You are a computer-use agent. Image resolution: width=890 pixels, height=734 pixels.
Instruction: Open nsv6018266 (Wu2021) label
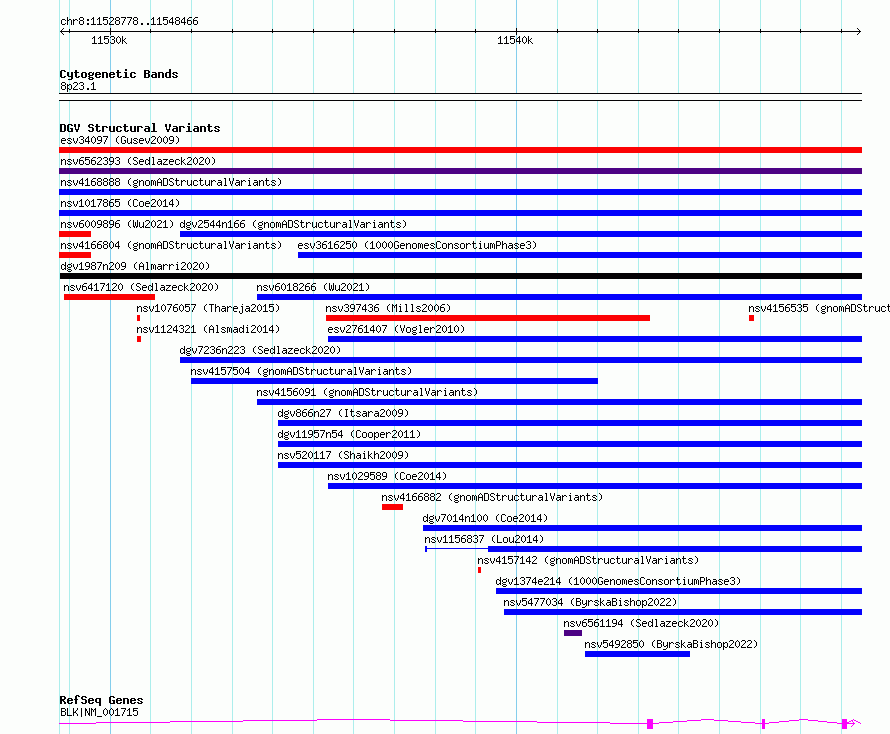tap(313, 287)
